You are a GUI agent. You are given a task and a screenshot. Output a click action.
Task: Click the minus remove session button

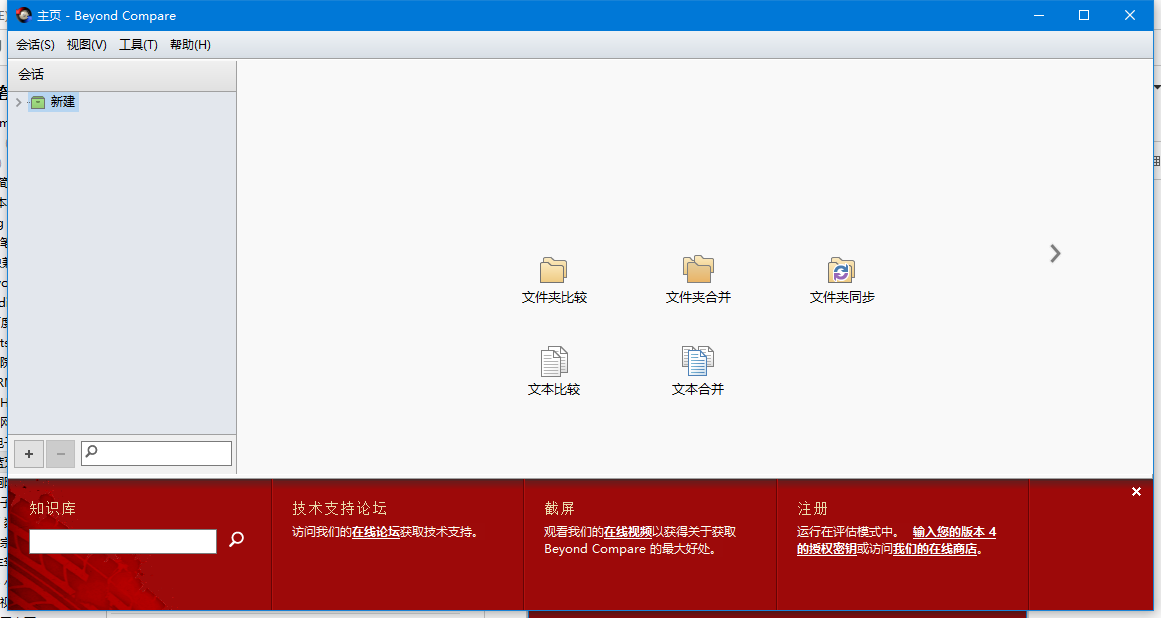[61, 454]
